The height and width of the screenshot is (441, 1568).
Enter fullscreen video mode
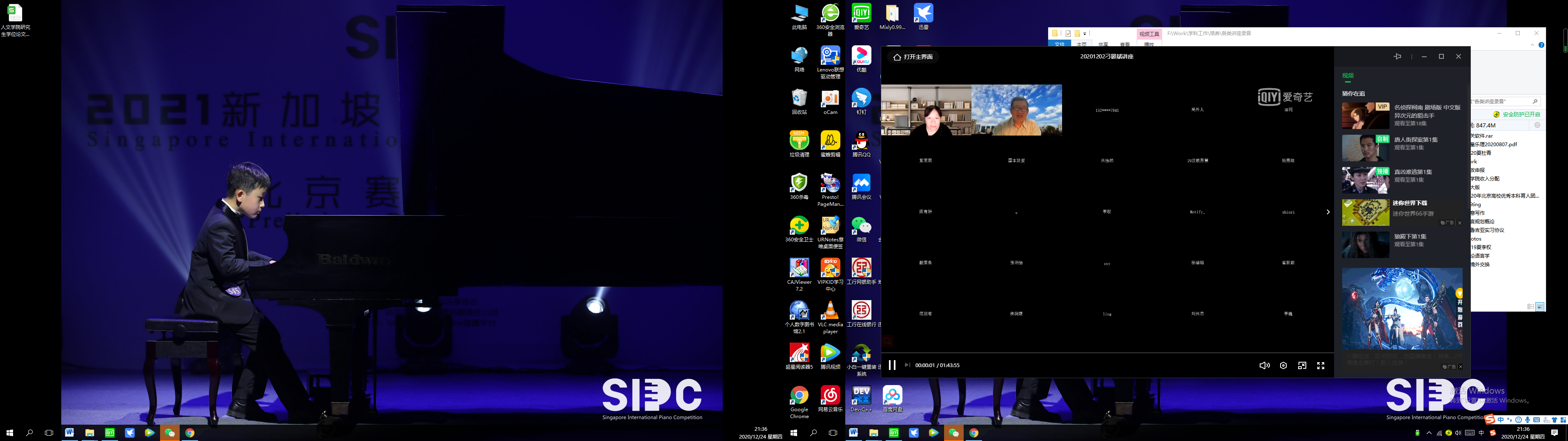coord(1321,365)
